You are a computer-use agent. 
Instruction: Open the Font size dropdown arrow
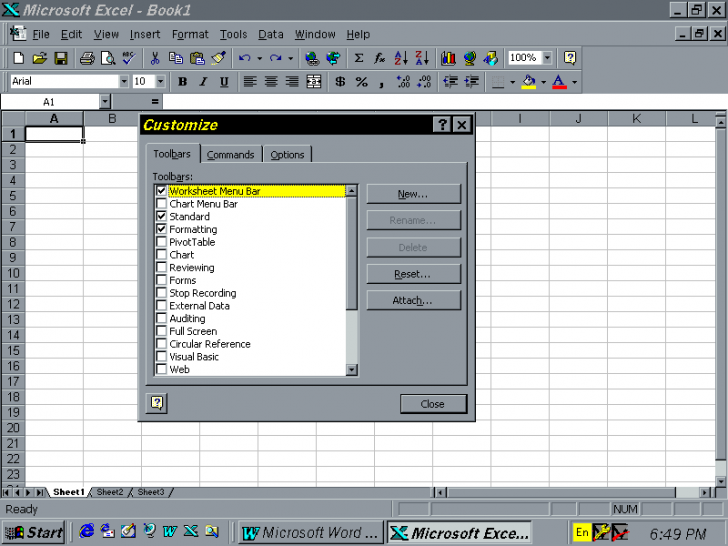point(161,82)
